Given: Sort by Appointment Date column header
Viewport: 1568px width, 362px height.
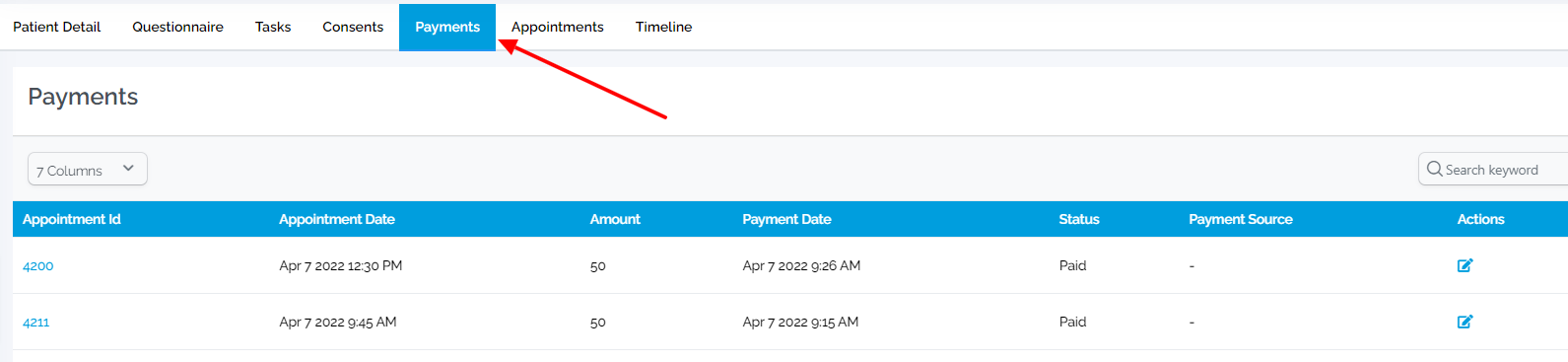Looking at the screenshot, I should pyautogui.click(x=337, y=219).
